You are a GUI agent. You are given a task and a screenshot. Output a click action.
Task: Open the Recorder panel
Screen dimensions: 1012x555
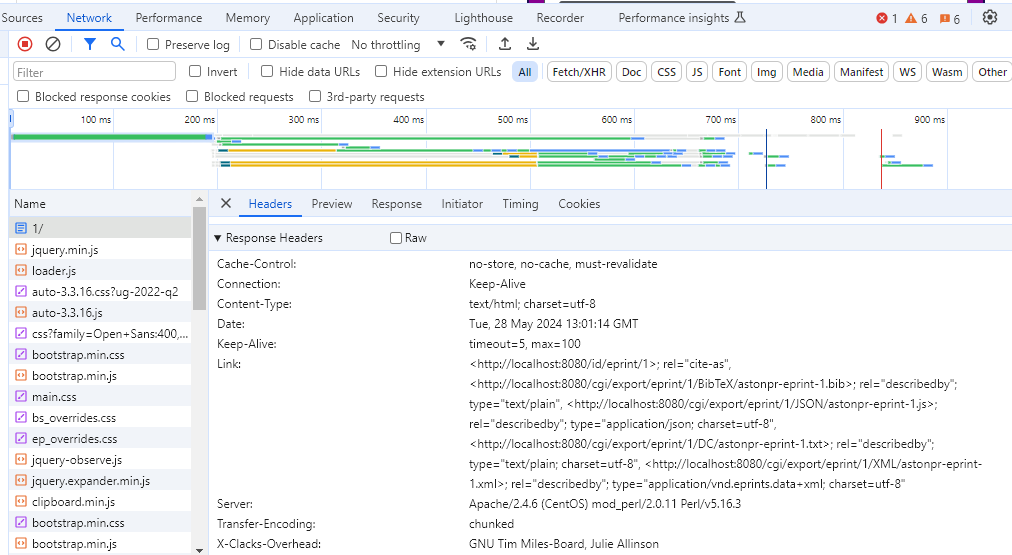click(x=560, y=18)
